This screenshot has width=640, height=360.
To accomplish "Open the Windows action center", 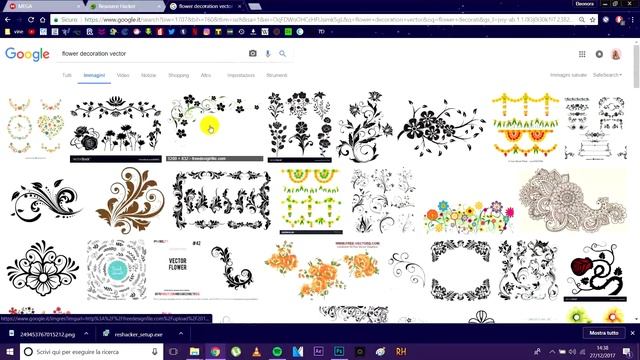I will click(627, 351).
